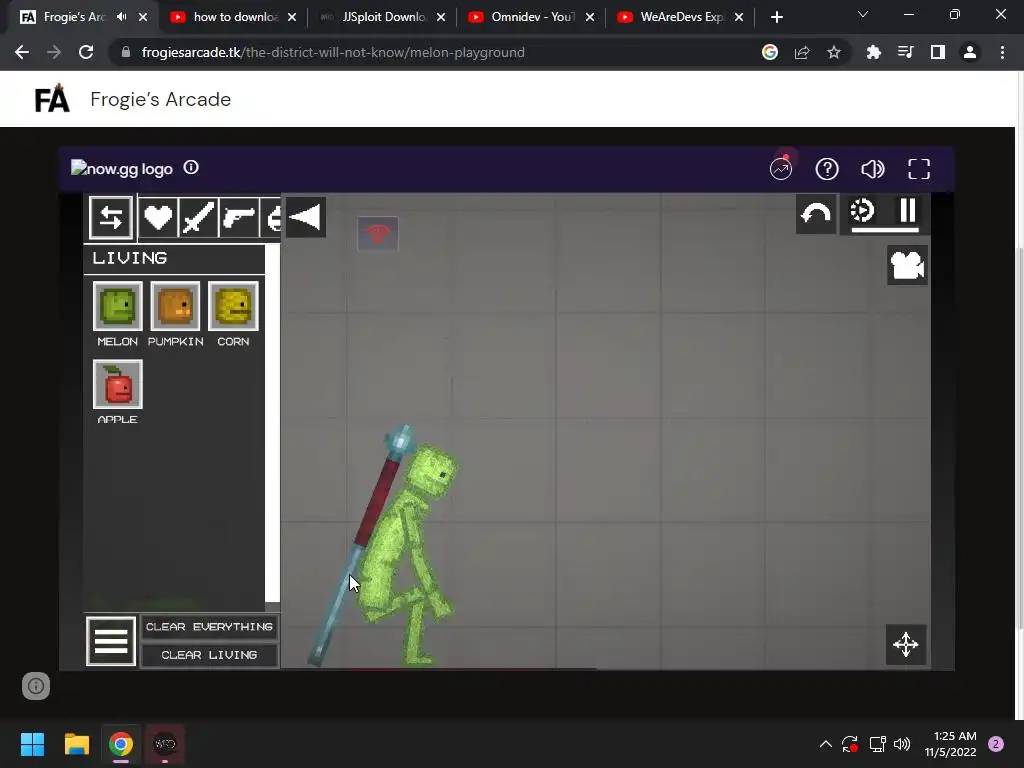Open the now.gg performance stats icon
Screen dimensions: 1024x768
pyautogui.click(x=781, y=168)
